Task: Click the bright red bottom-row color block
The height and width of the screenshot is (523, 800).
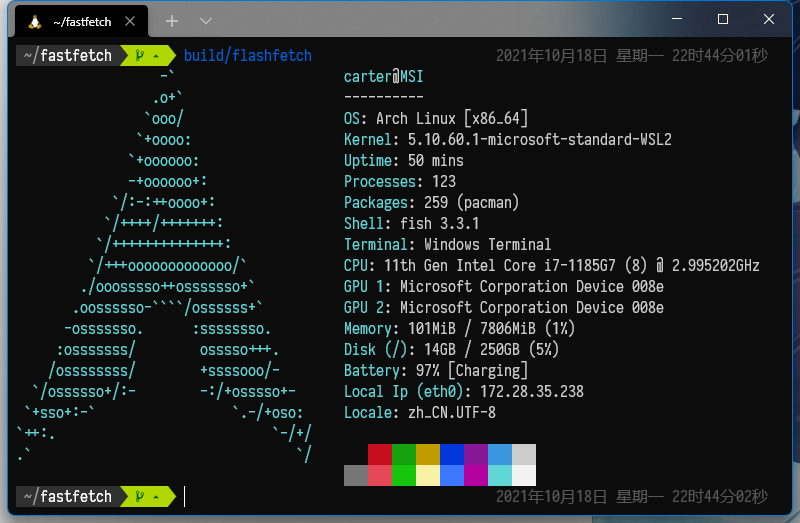Action: point(380,475)
